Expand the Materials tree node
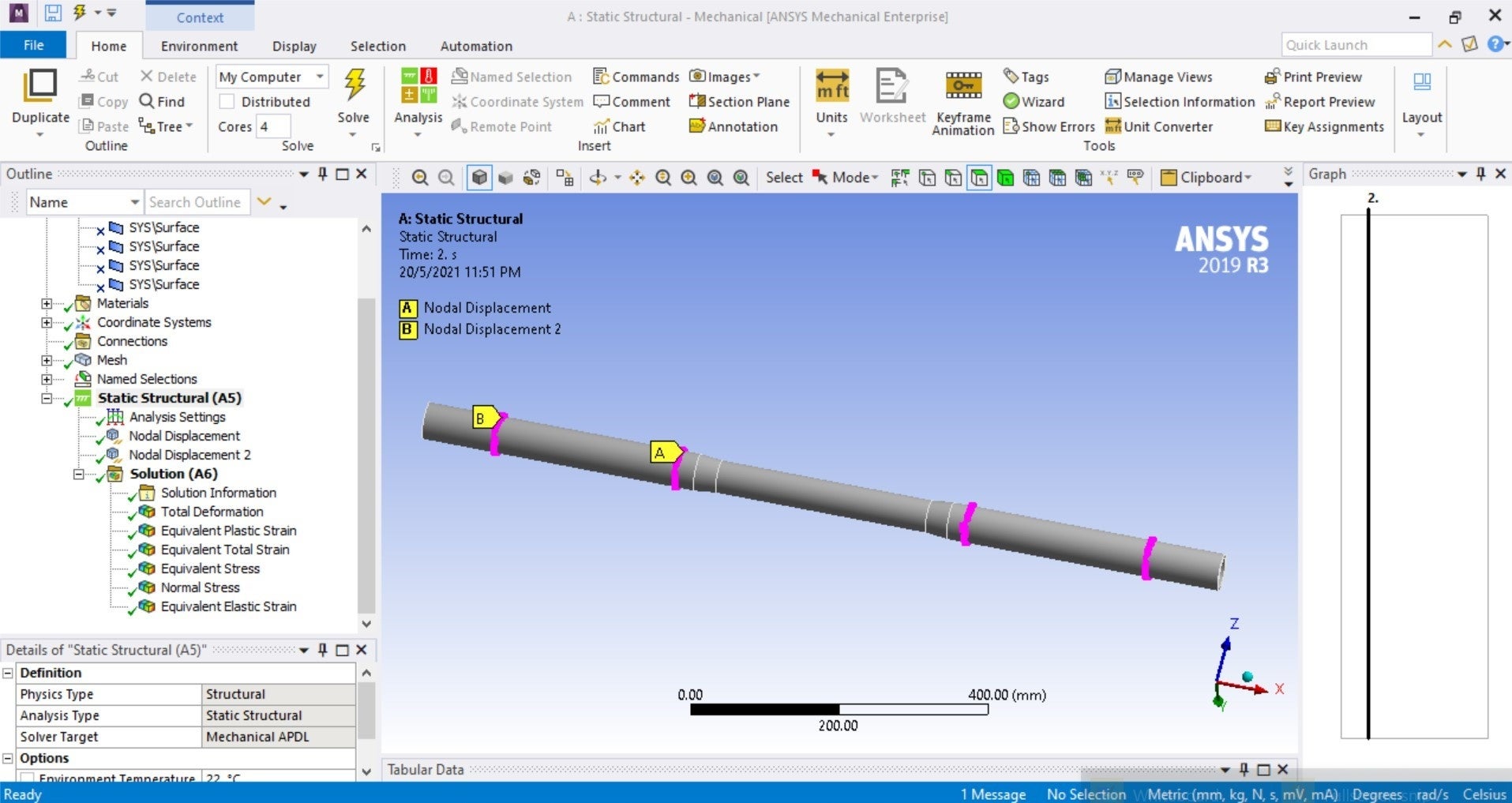Image resolution: width=1512 pixels, height=803 pixels. (x=47, y=303)
